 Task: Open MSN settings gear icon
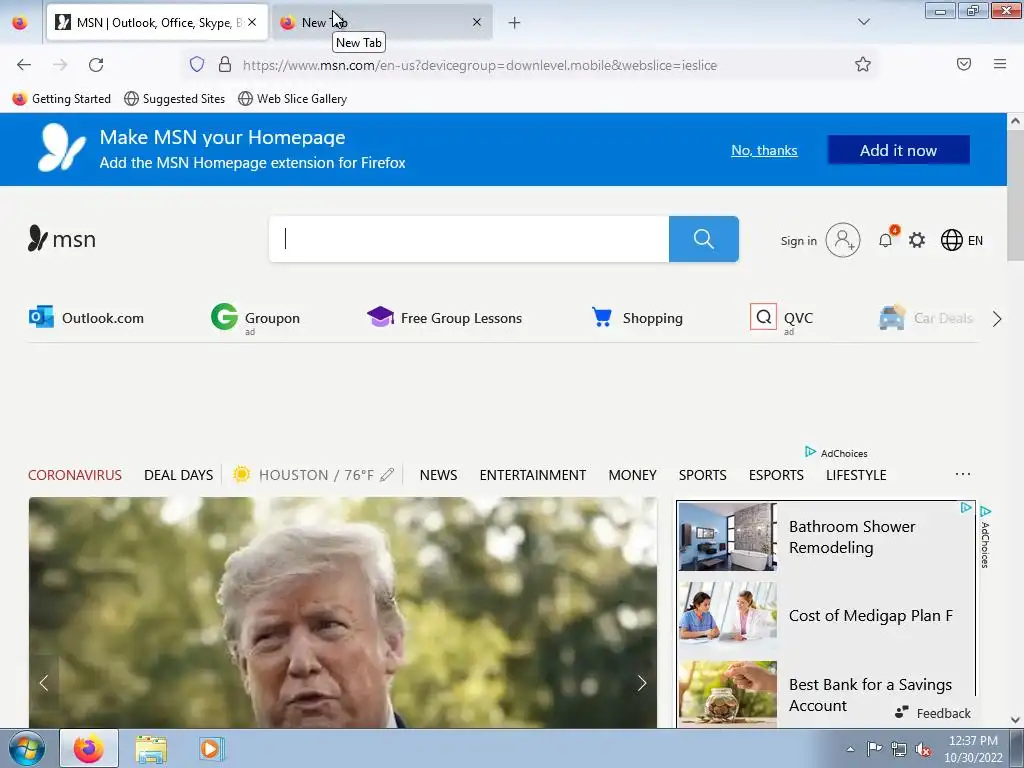point(917,240)
